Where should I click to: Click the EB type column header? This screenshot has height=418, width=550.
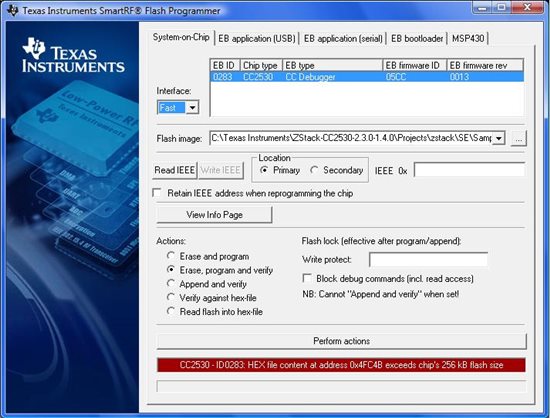[x=332, y=65]
